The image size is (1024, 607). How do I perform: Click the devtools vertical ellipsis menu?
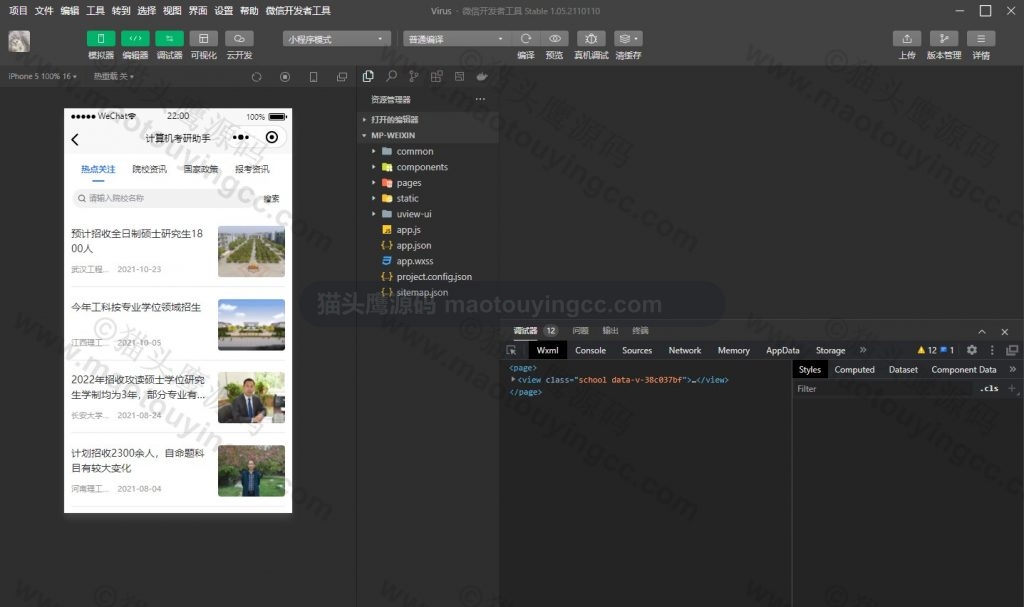tap(992, 350)
